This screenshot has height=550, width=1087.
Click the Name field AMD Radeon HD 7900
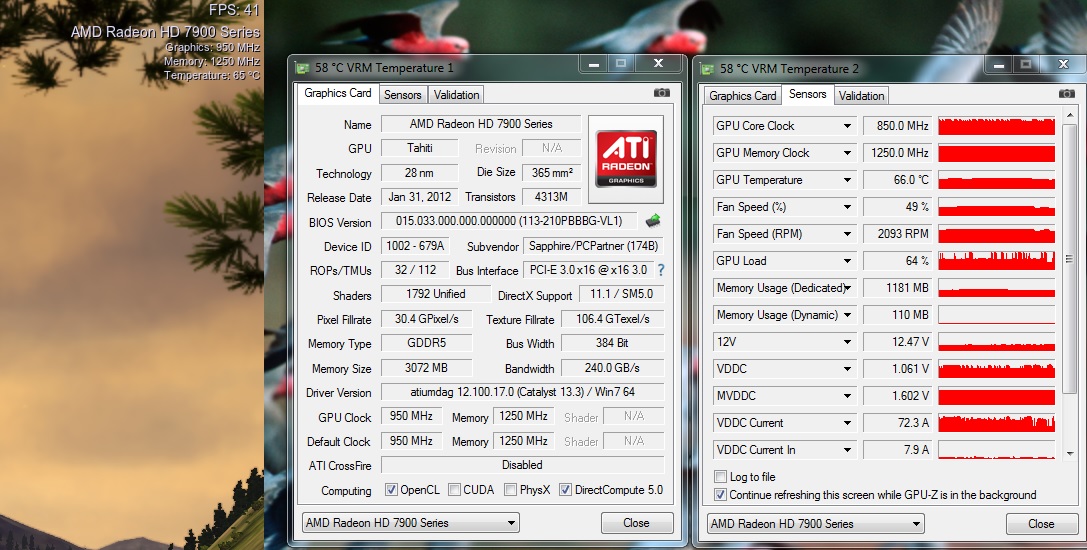[x=481, y=124]
